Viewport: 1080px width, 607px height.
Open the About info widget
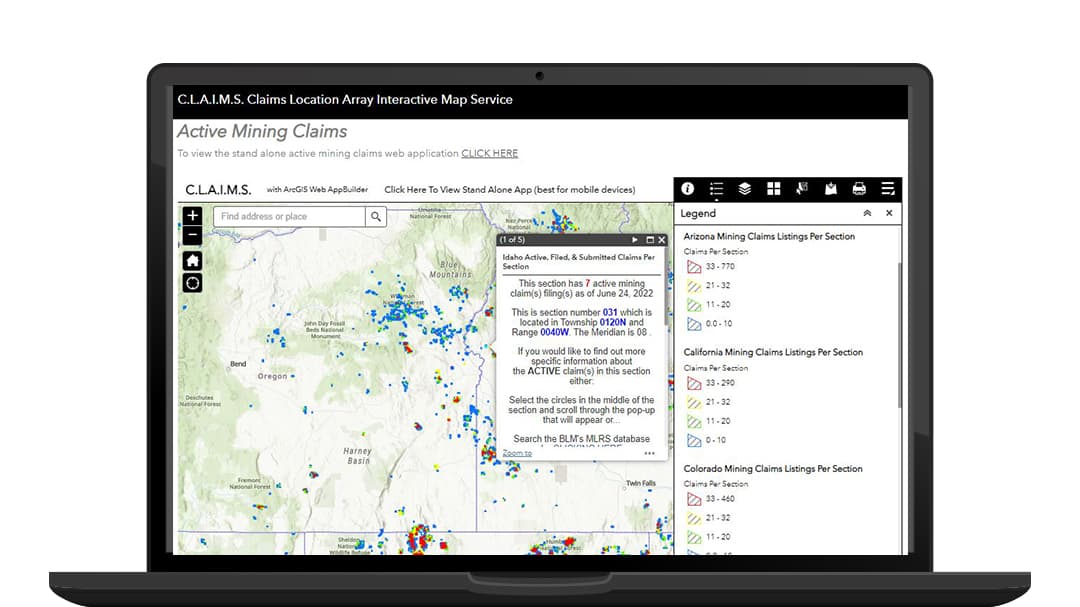(x=688, y=189)
